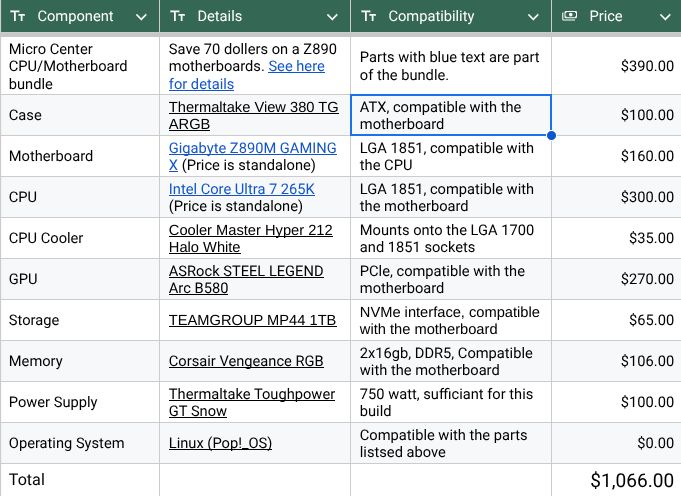Select the 'Operating System' component cell
Screen dimensions: 681x496
80,443
